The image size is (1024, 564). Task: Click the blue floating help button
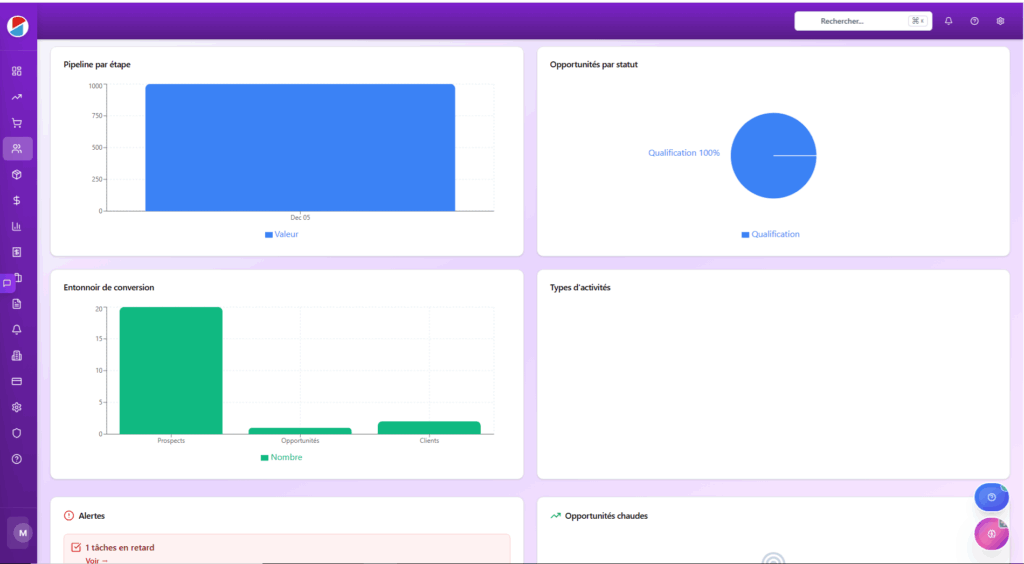click(x=991, y=497)
